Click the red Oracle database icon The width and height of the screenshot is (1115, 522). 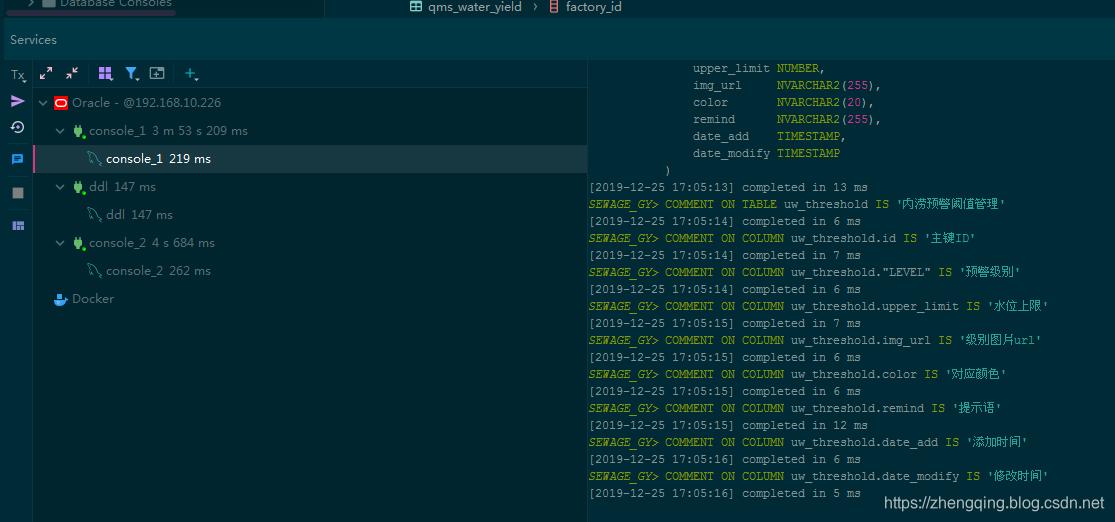pyautogui.click(x=61, y=103)
